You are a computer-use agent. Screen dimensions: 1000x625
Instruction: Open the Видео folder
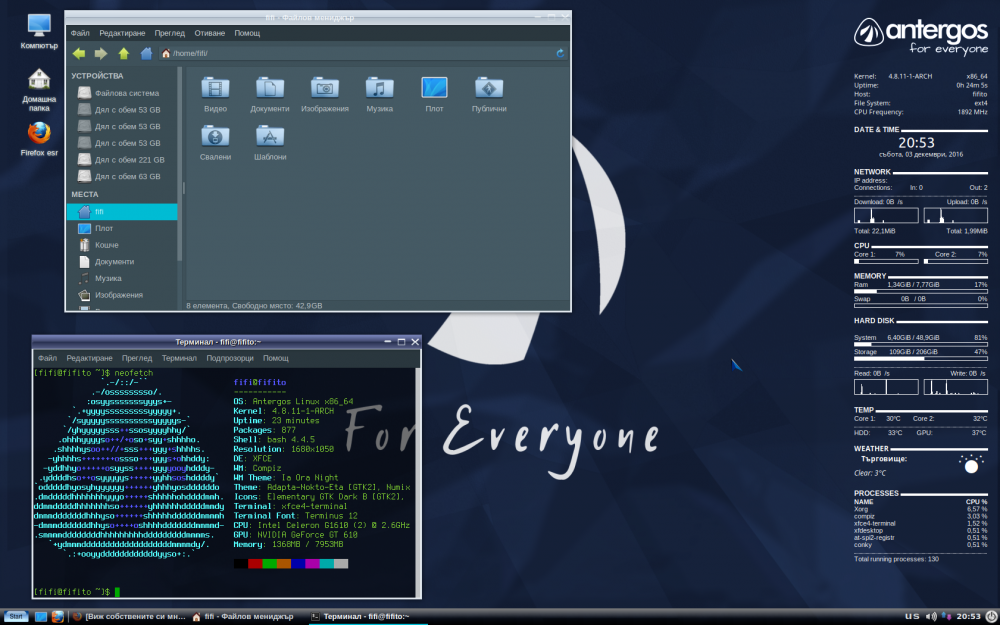pyautogui.click(x=216, y=94)
